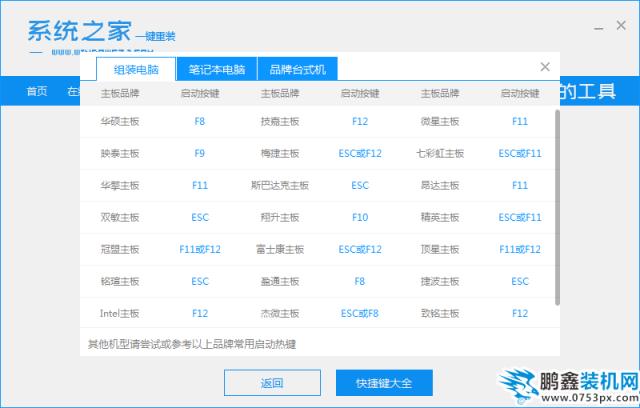This screenshot has height=408, width=640.
Task: Click F12 hotkey next to 技嘉主板
Action: tap(360, 121)
